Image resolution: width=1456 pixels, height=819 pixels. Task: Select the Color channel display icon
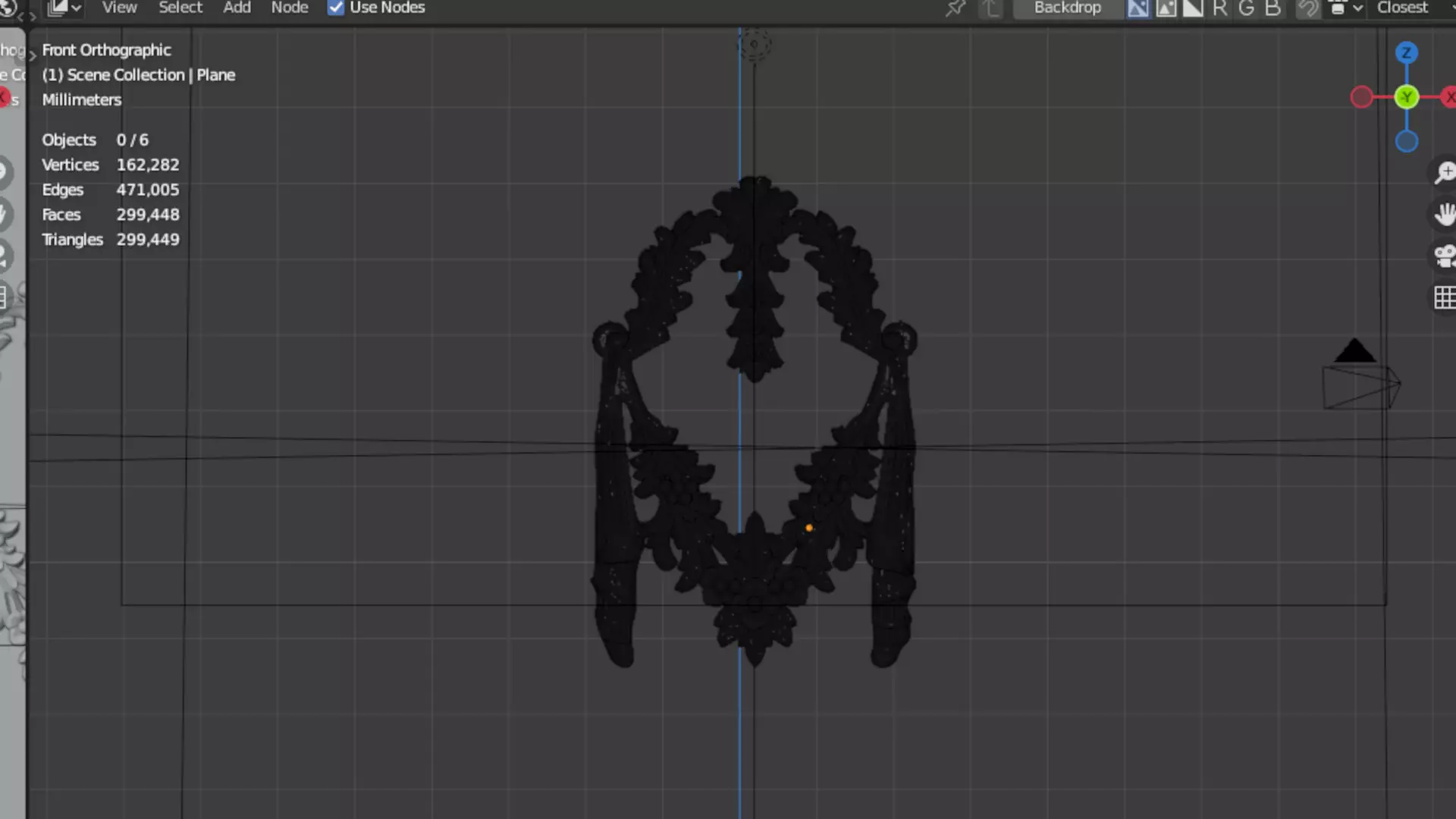(1166, 8)
